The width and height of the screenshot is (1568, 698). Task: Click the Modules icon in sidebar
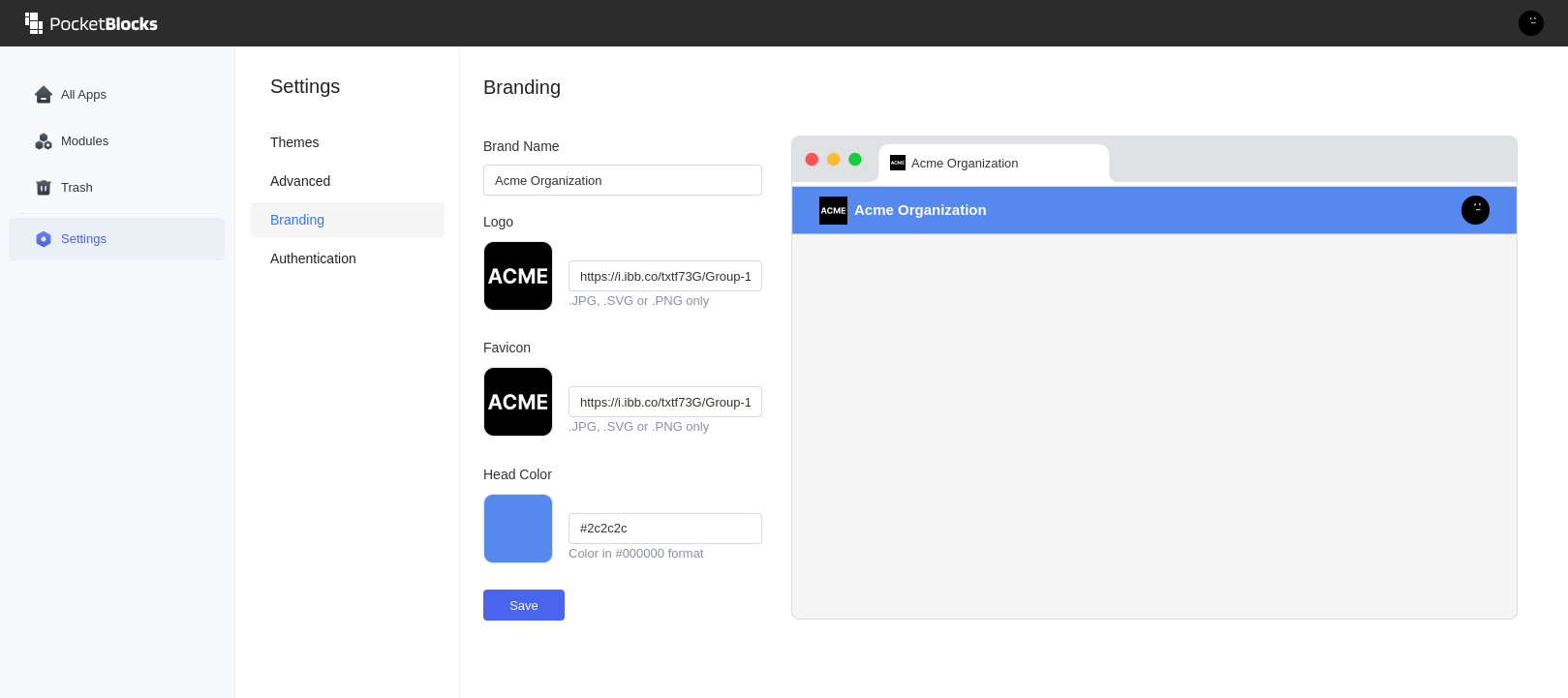click(x=44, y=141)
